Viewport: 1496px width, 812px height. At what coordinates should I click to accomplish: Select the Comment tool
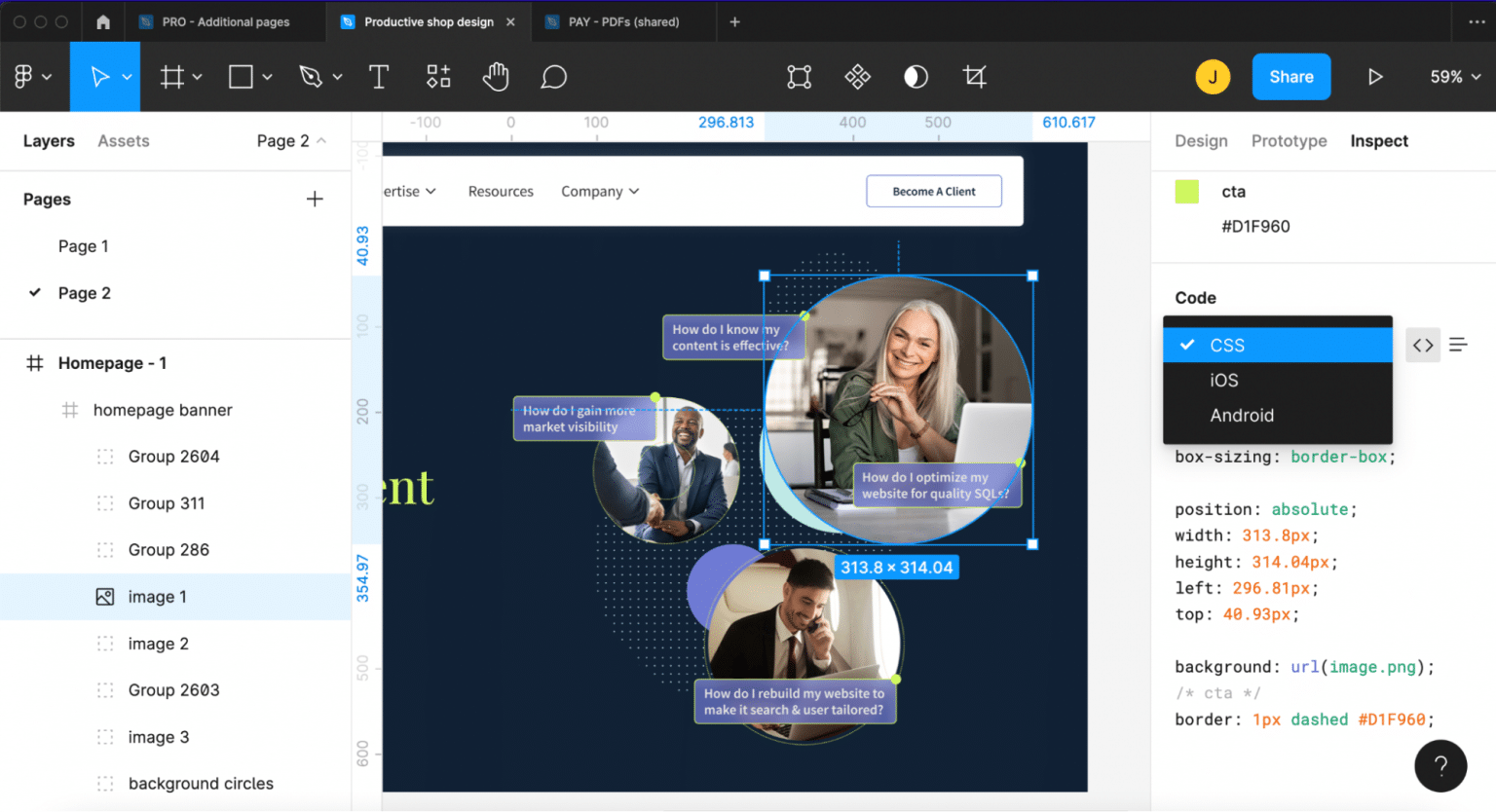tap(553, 77)
